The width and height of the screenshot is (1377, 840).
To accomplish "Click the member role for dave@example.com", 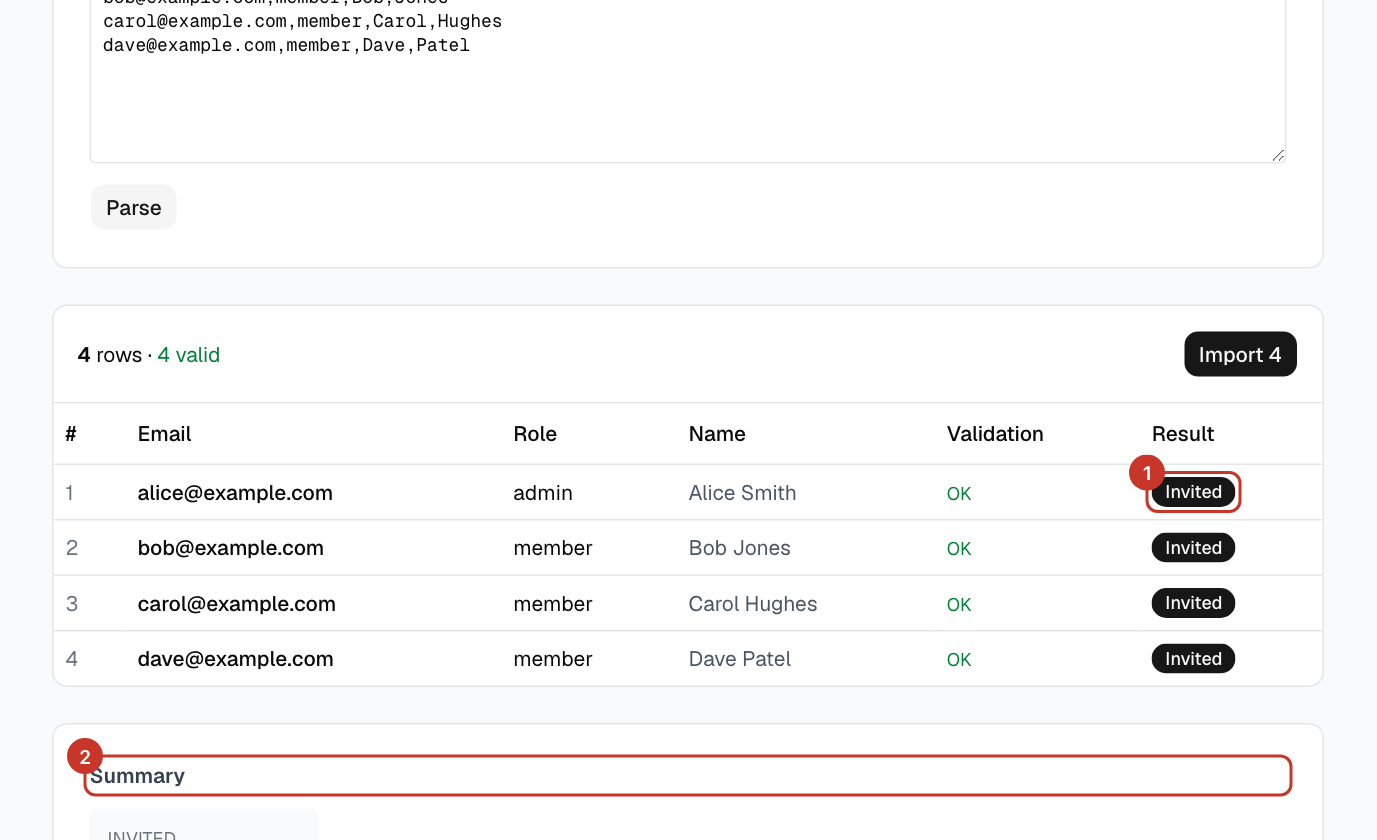I will point(553,659).
